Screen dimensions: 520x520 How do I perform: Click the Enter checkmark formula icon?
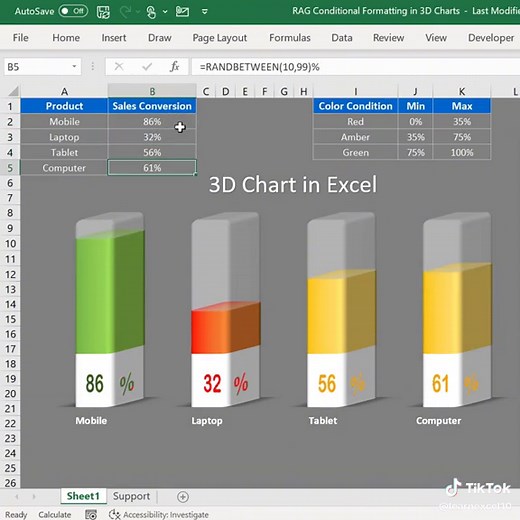[x=147, y=67]
